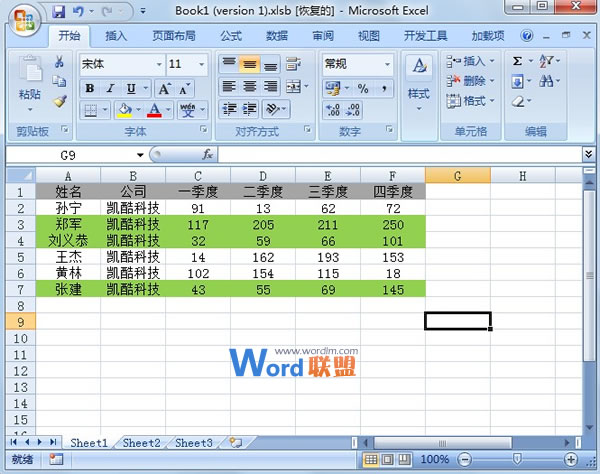The height and width of the screenshot is (474, 600).
Task: Align cell text left
Action: [x=229, y=87]
